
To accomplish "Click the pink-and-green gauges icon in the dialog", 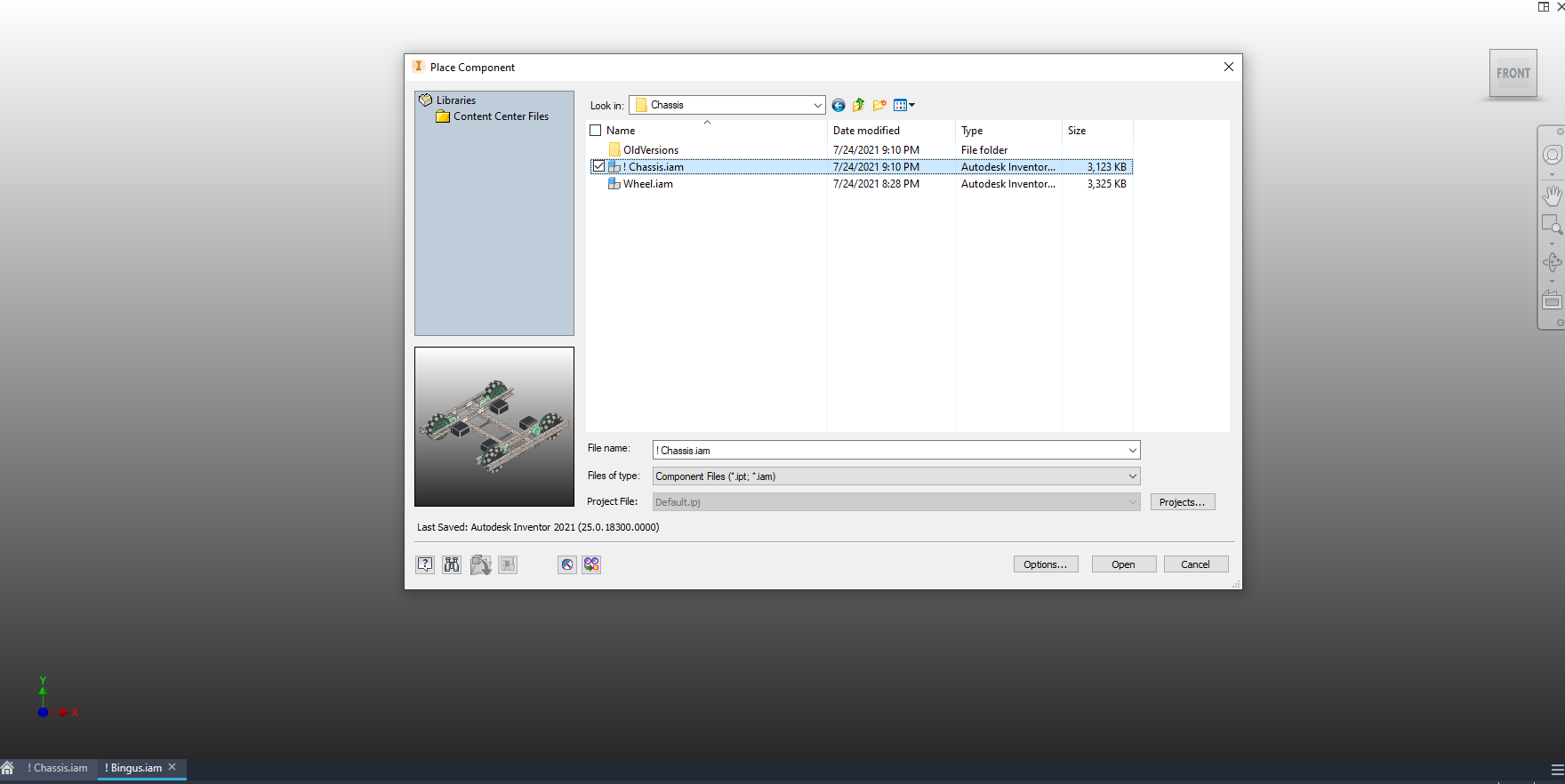I will coord(591,564).
